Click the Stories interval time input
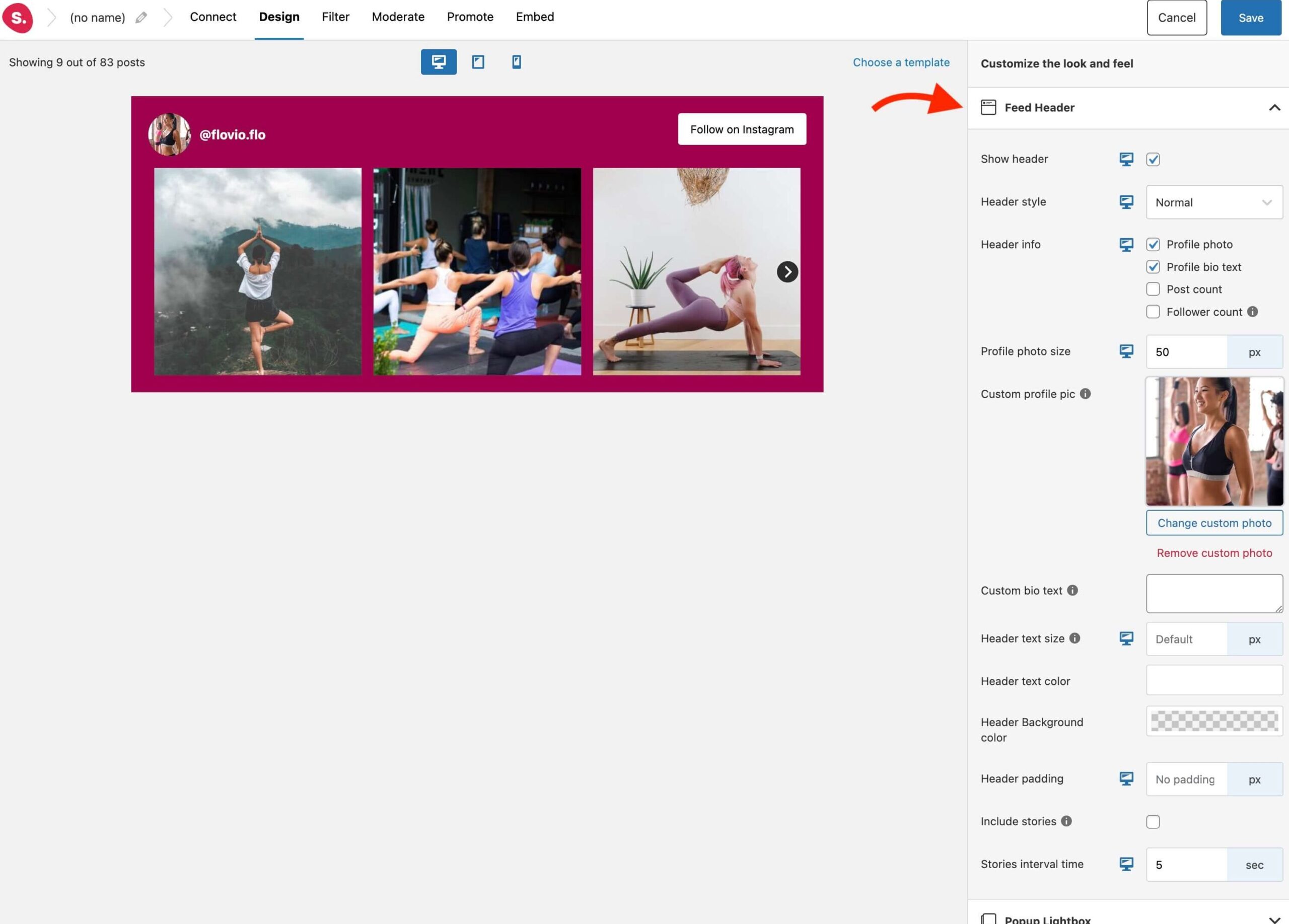Screen dimensions: 1289x924 (x=1186, y=865)
